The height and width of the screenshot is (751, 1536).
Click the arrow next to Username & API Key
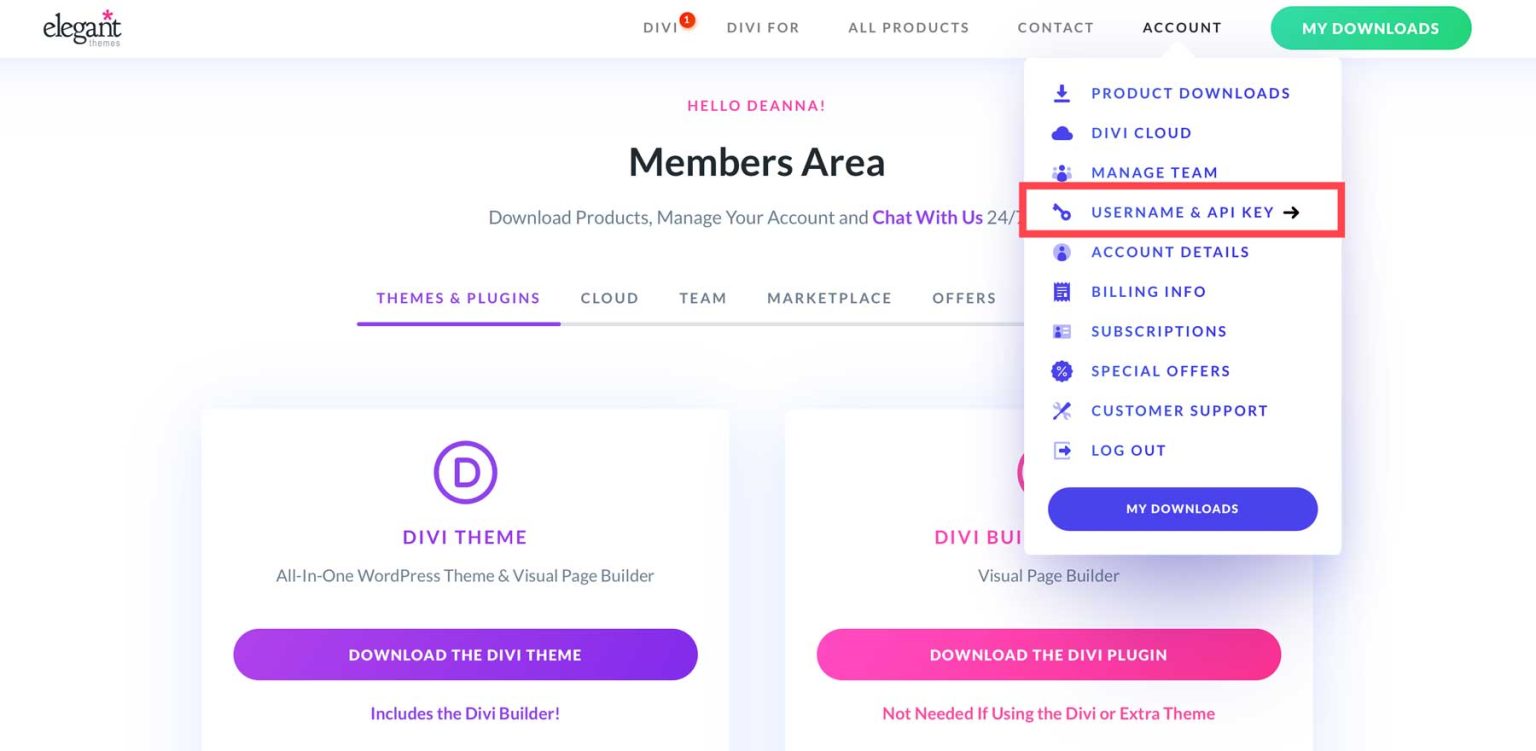point(1292,212)
